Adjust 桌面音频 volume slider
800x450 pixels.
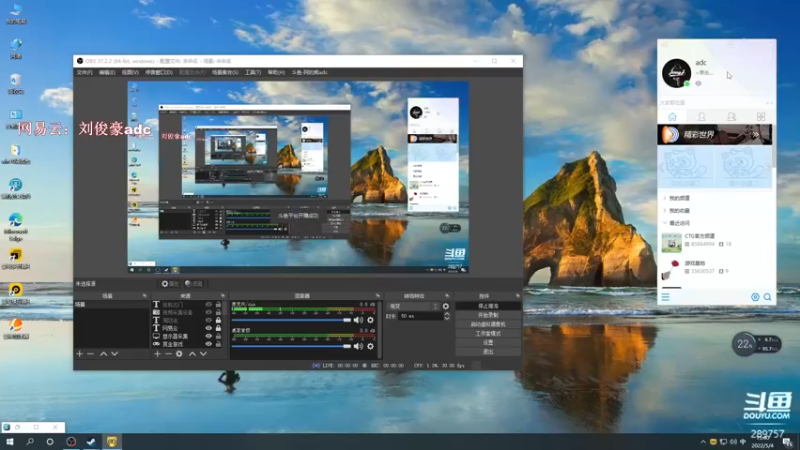coord(291,346)
